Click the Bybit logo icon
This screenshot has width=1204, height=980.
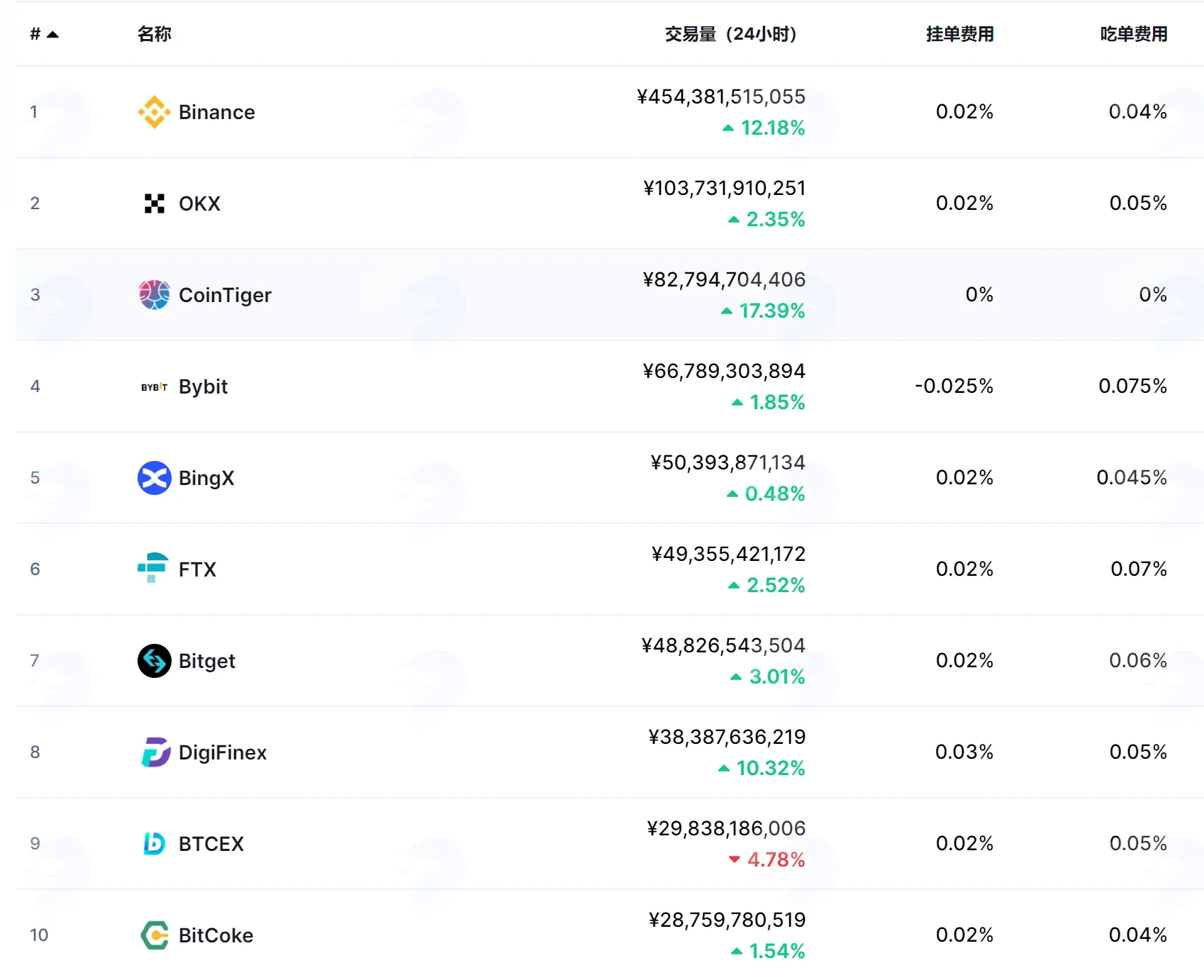click(x=154, y=387)
